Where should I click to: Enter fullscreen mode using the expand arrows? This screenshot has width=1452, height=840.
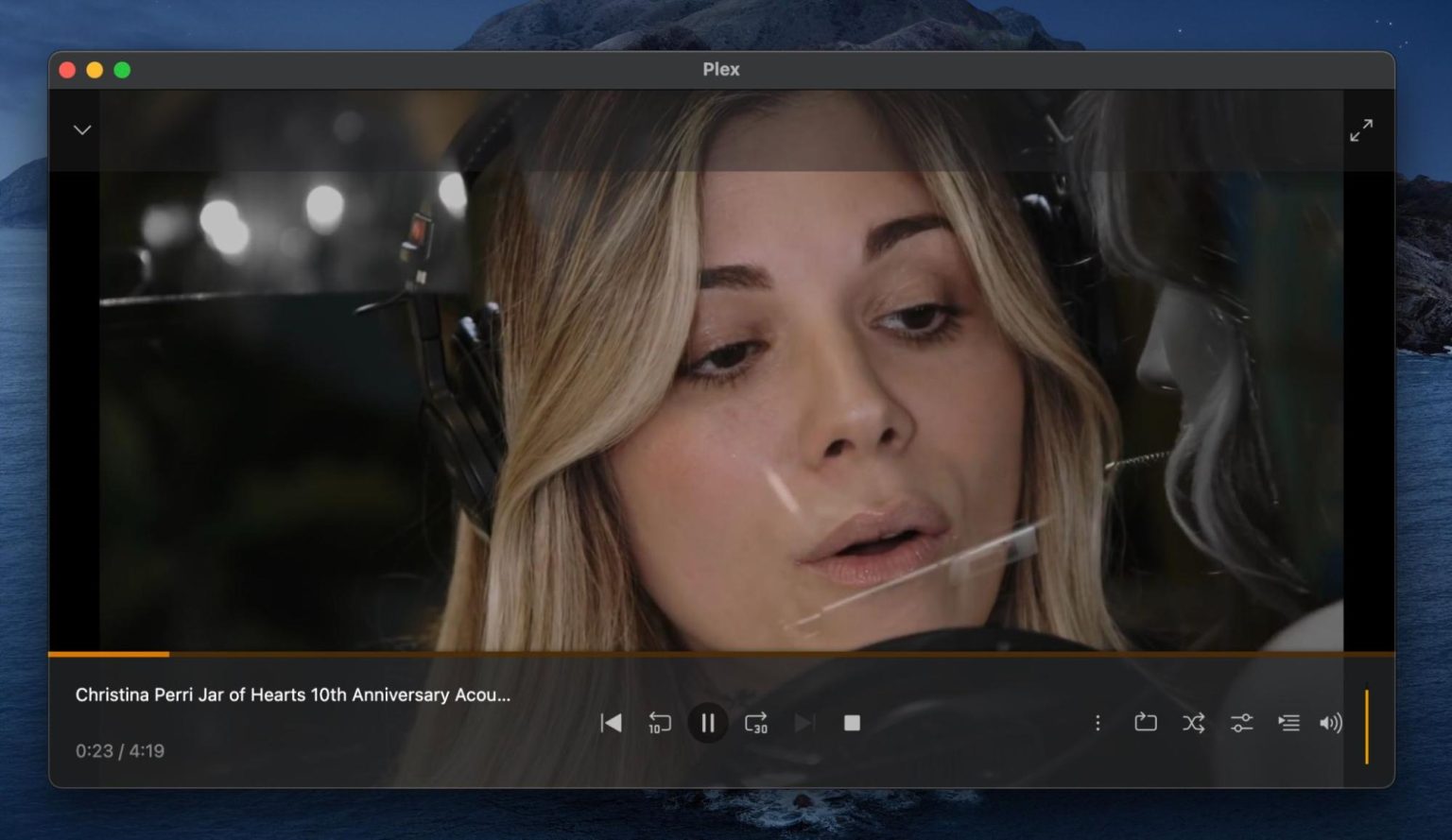[x=1360, y=130]
